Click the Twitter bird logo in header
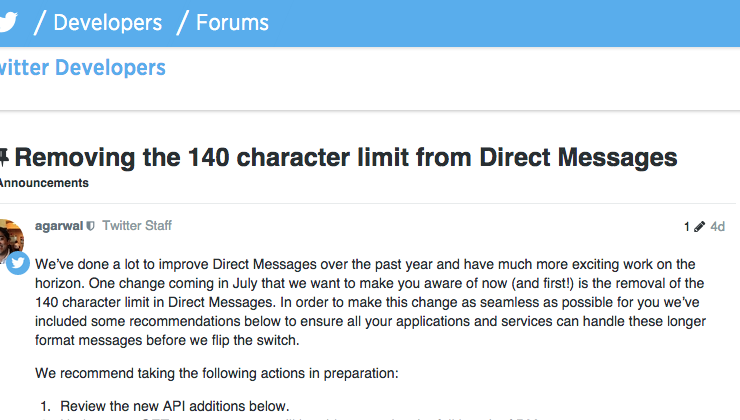The width and height of the screenshot is (740, 420). click(x=8, y=22)
